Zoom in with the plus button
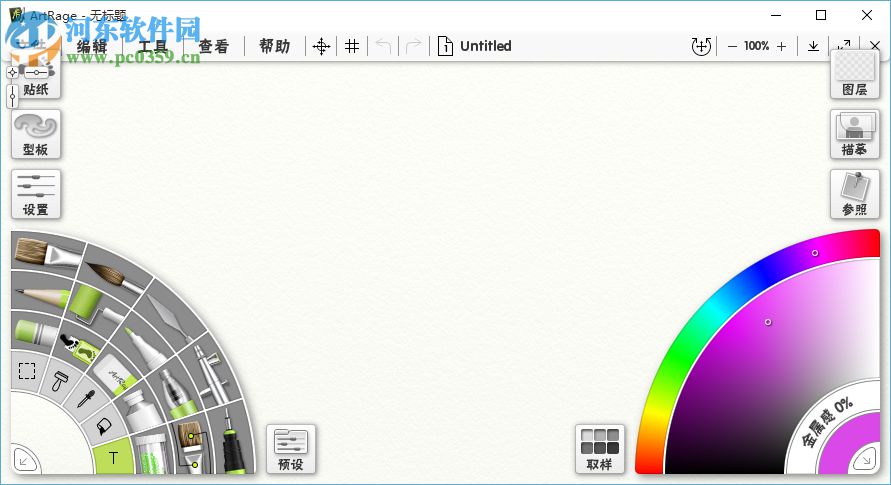The height and width of the screenshot is (485, 891). pyautogui.click(x=782, y=46)
